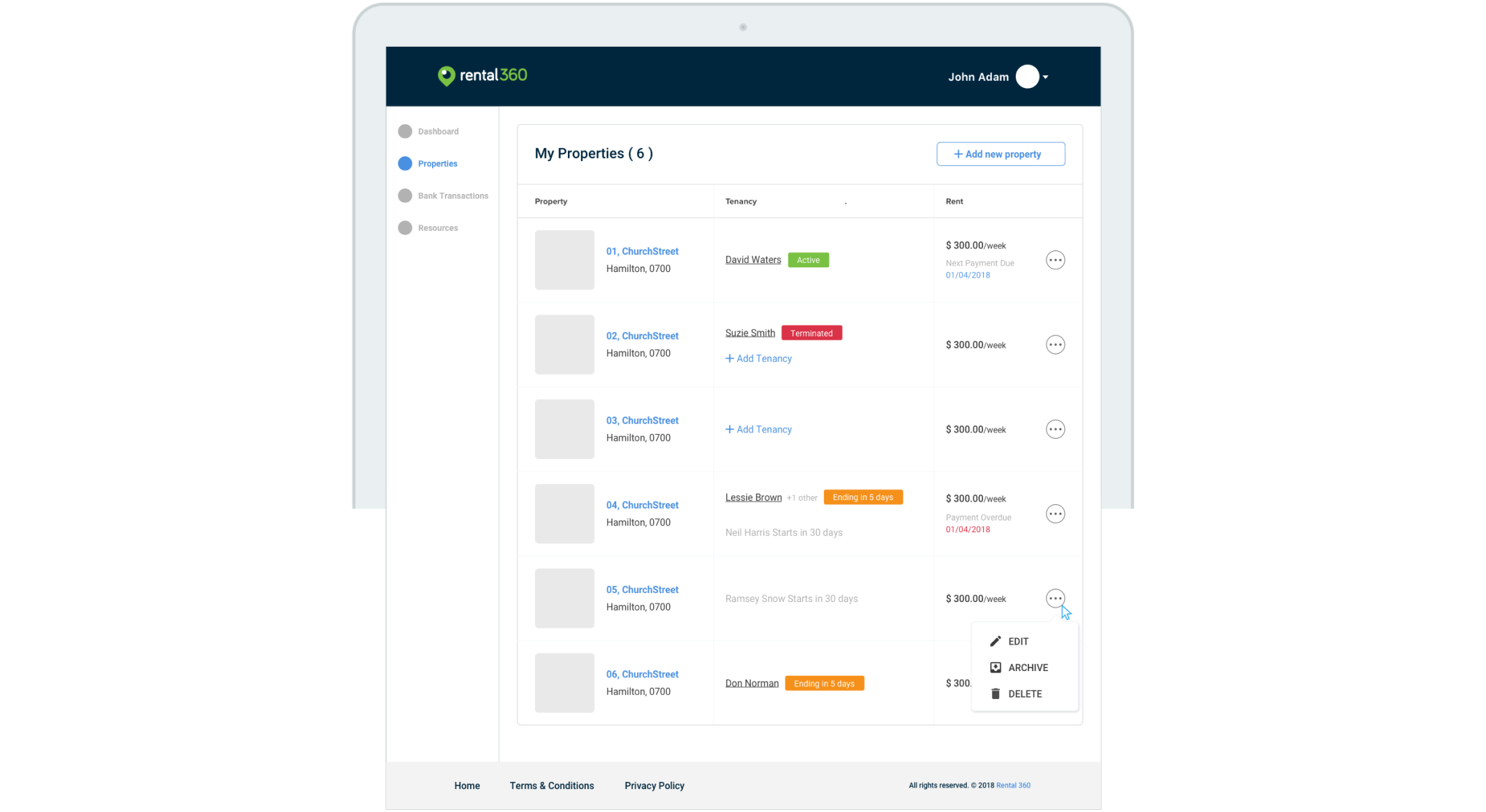
Task: Click the Add new property button
Action: pos(1000,154)
